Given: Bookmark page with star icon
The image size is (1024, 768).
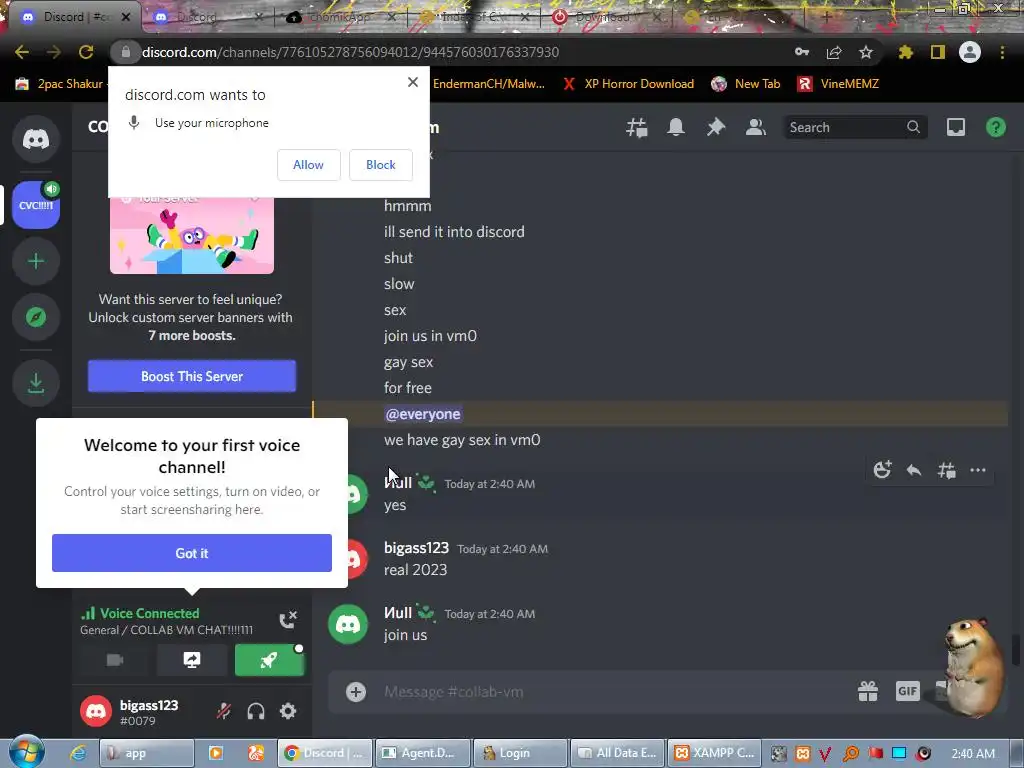Looking at the screenshot, I should [866, 52].
